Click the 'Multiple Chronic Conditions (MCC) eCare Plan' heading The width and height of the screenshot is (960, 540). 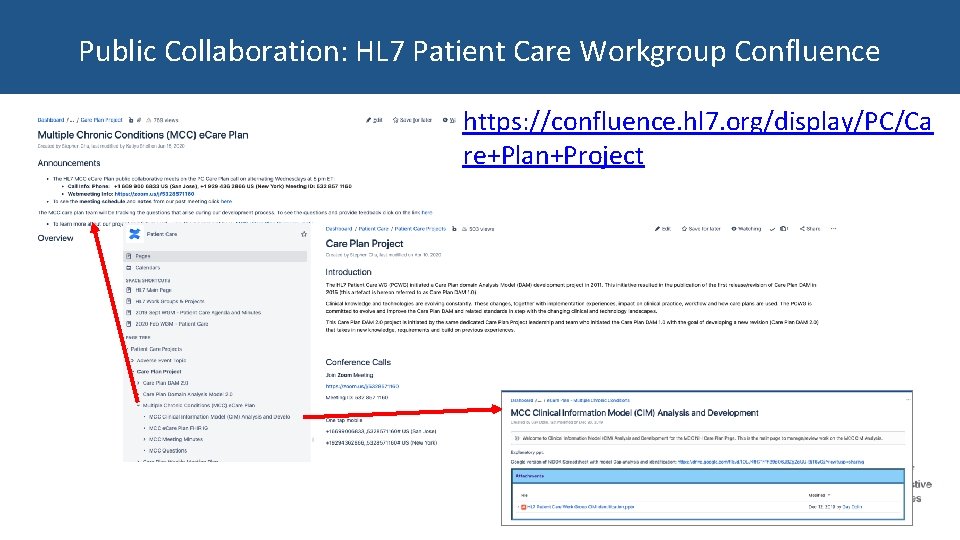pos(143,135)
